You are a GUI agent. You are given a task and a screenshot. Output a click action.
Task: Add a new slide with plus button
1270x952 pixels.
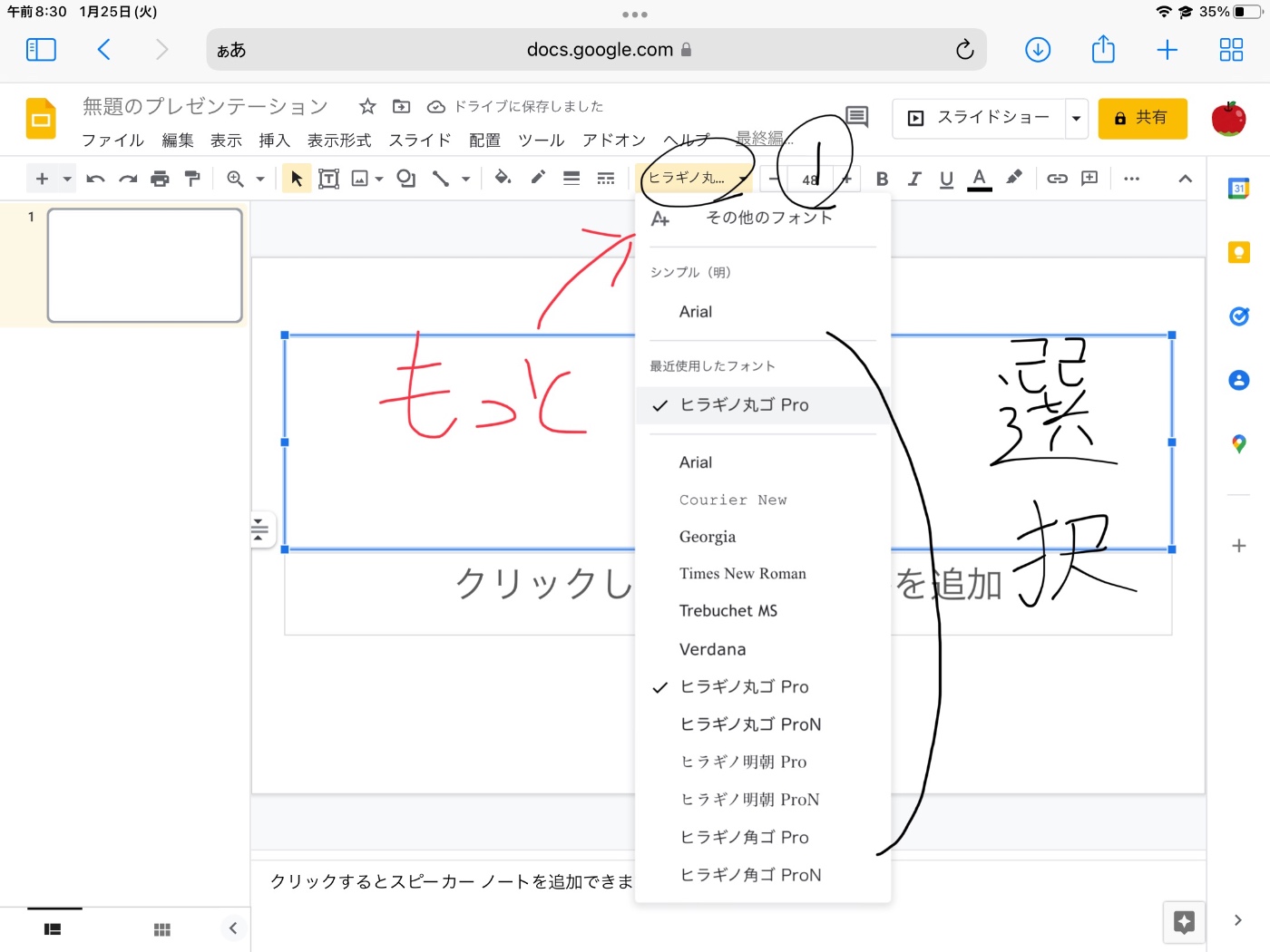pyautogui.click(x=42, y=179)
